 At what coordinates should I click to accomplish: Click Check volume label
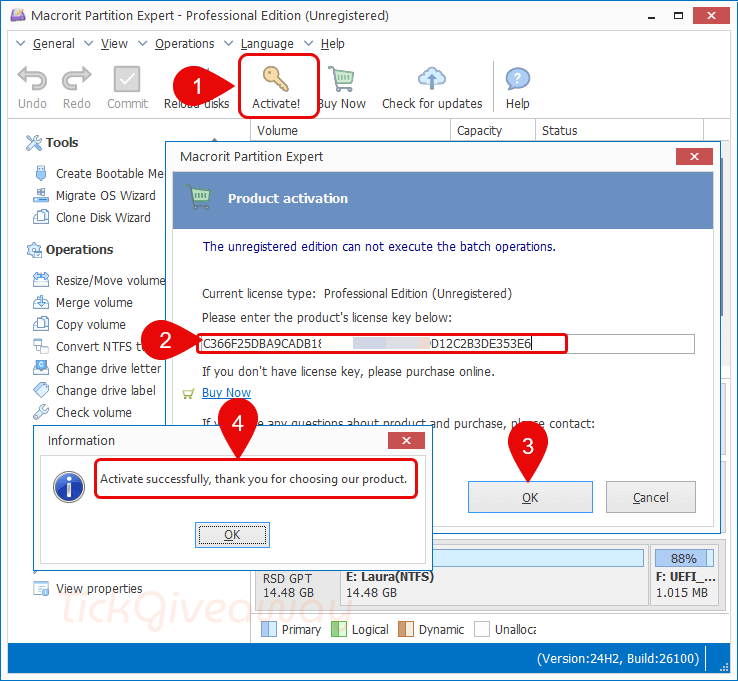[x=94, y=412]
